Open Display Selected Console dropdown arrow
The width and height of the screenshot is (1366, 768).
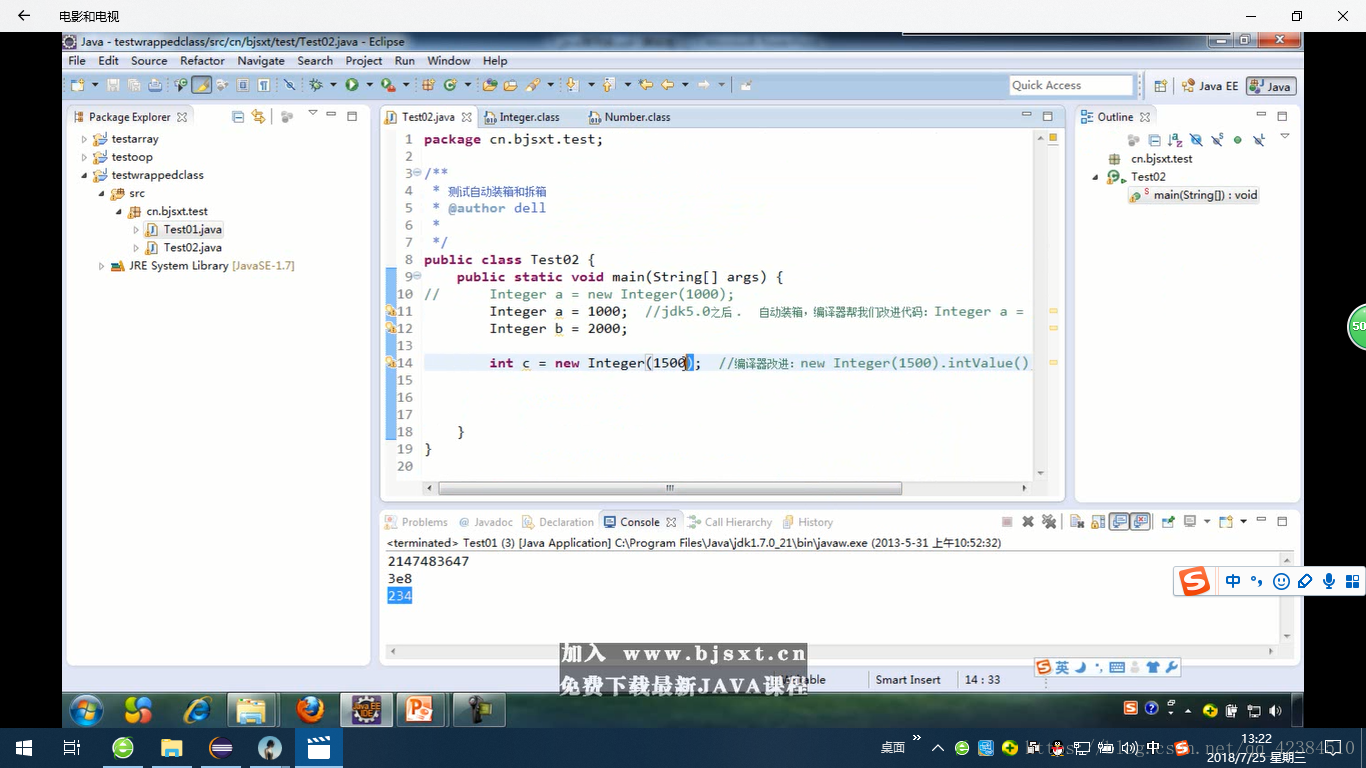pyautogui.click(x=1207, y=521)
